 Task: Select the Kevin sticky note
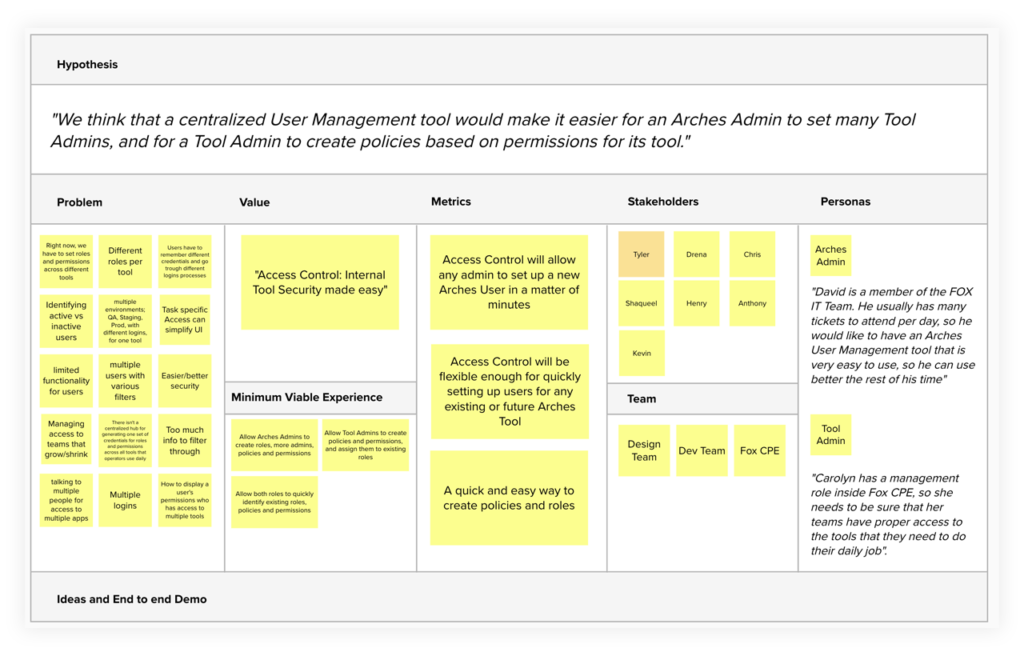coord(641,353)
